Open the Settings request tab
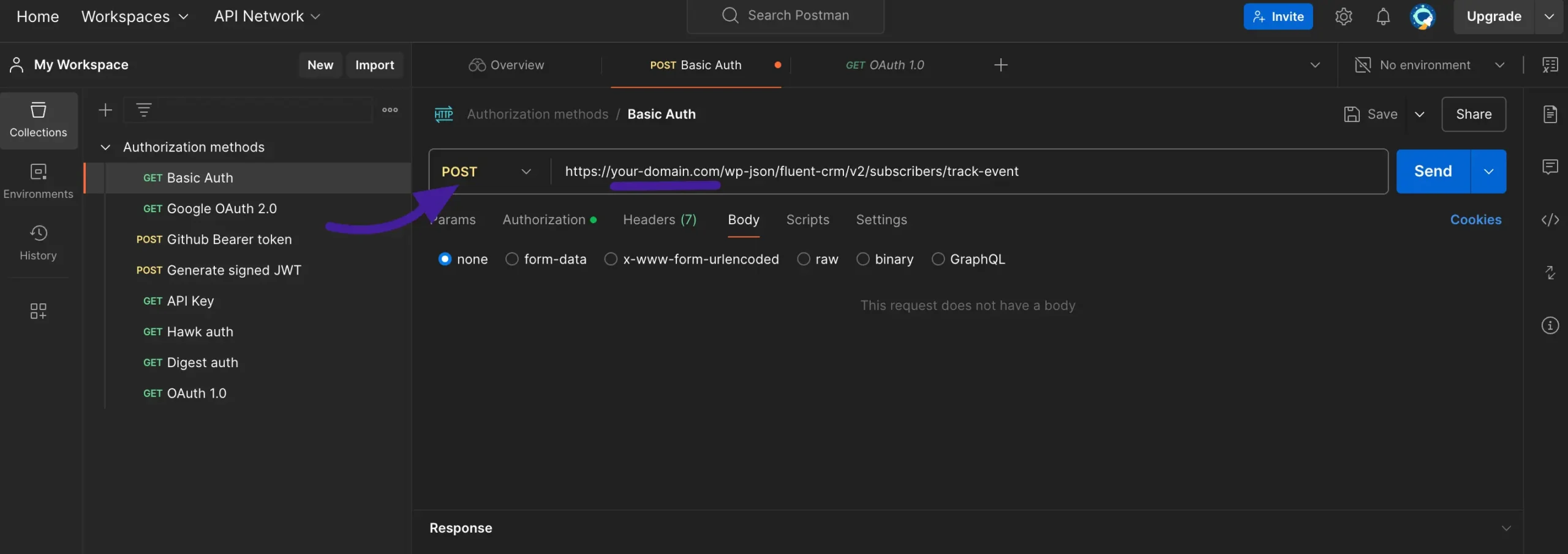 (x=881, y=219)
